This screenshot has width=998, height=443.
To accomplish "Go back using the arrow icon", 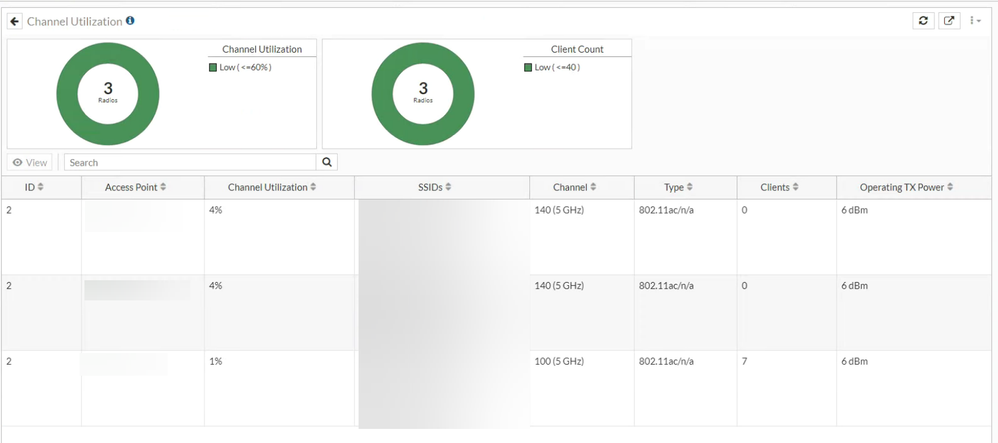I will tap(15, 21).
